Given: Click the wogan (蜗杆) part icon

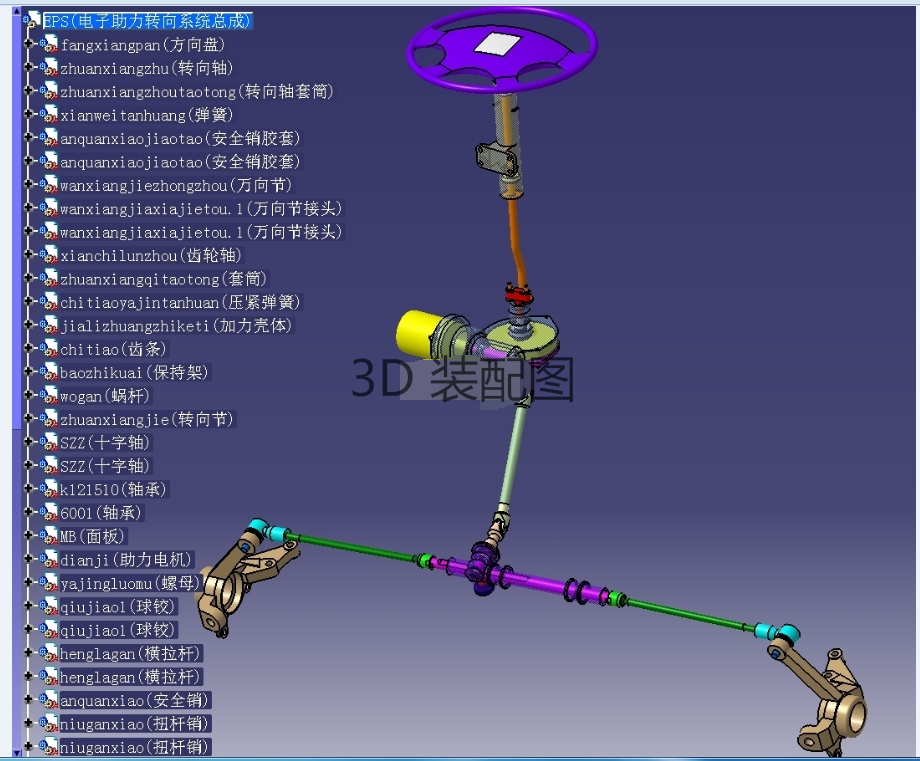Looking at the screenshot, I should coord(49,396).
